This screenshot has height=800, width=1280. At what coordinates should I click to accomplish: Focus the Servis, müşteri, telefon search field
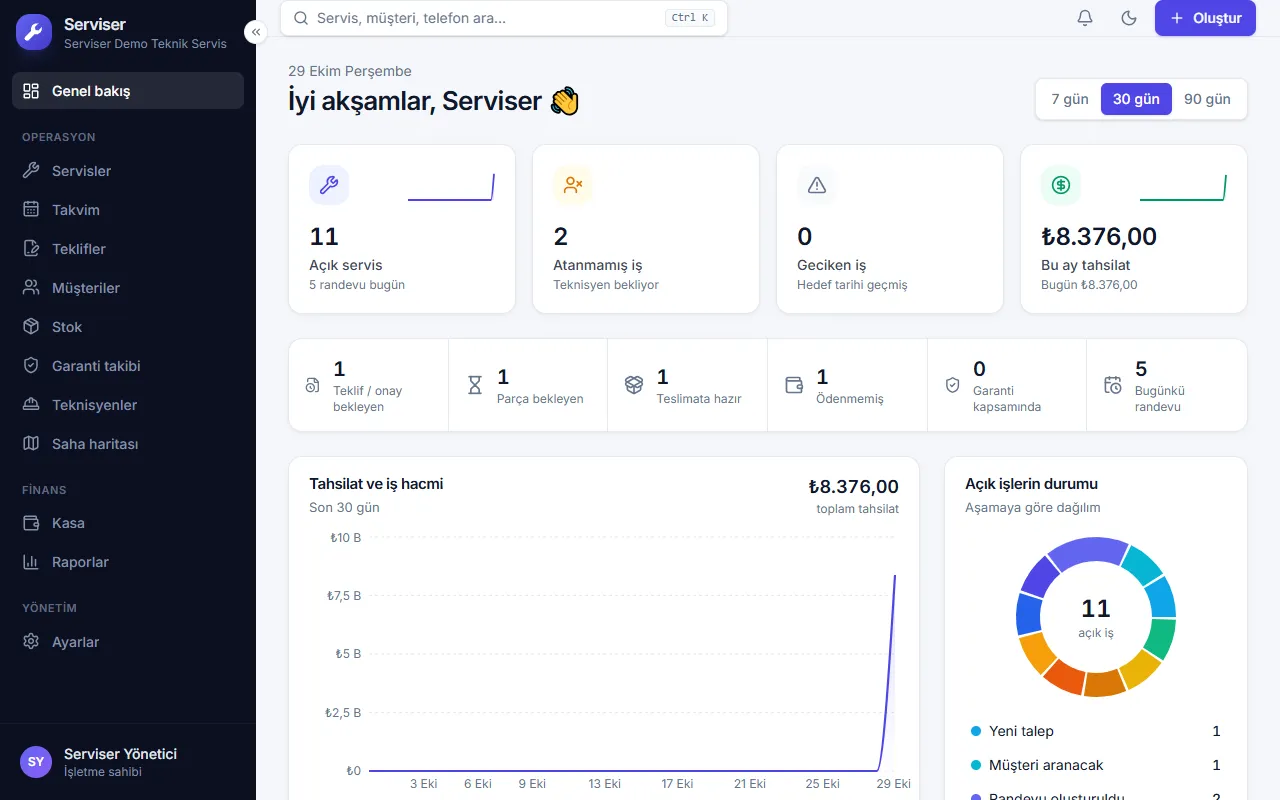tap(504, 18)
